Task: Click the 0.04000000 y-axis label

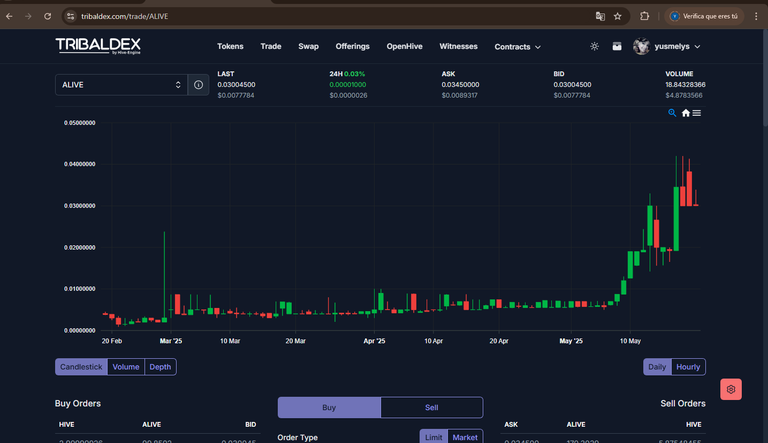Action: pyautogui.click(x=79, y=164)
